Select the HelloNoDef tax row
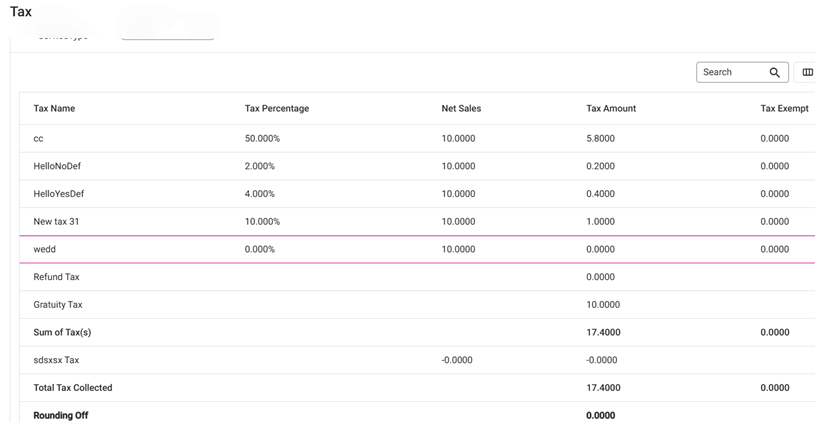Screen dimensions: 815x422 pos(57,167)
